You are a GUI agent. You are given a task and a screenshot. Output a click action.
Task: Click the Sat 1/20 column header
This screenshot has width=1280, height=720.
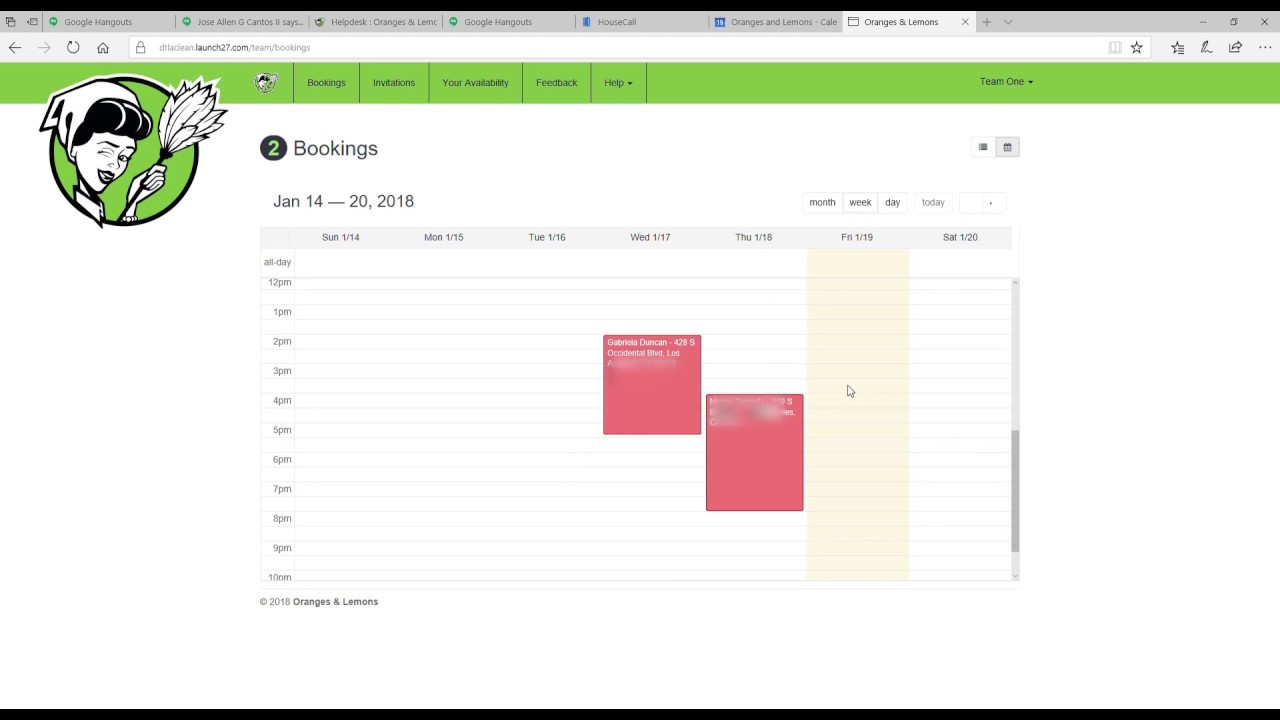click(x=960, y=237)
